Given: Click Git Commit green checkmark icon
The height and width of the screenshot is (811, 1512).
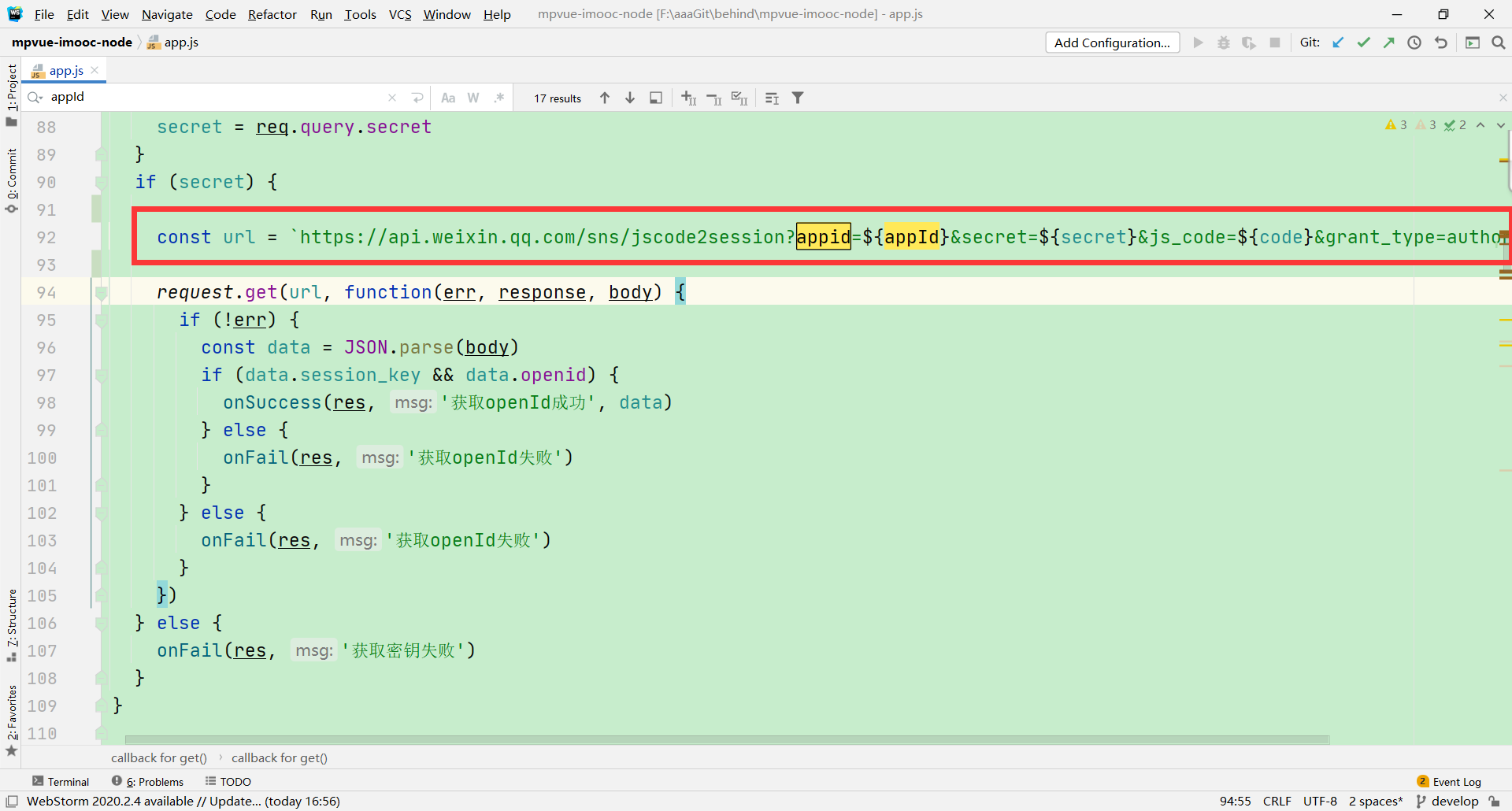Looking at the screenshot, I should click(x=1364, y=43).
